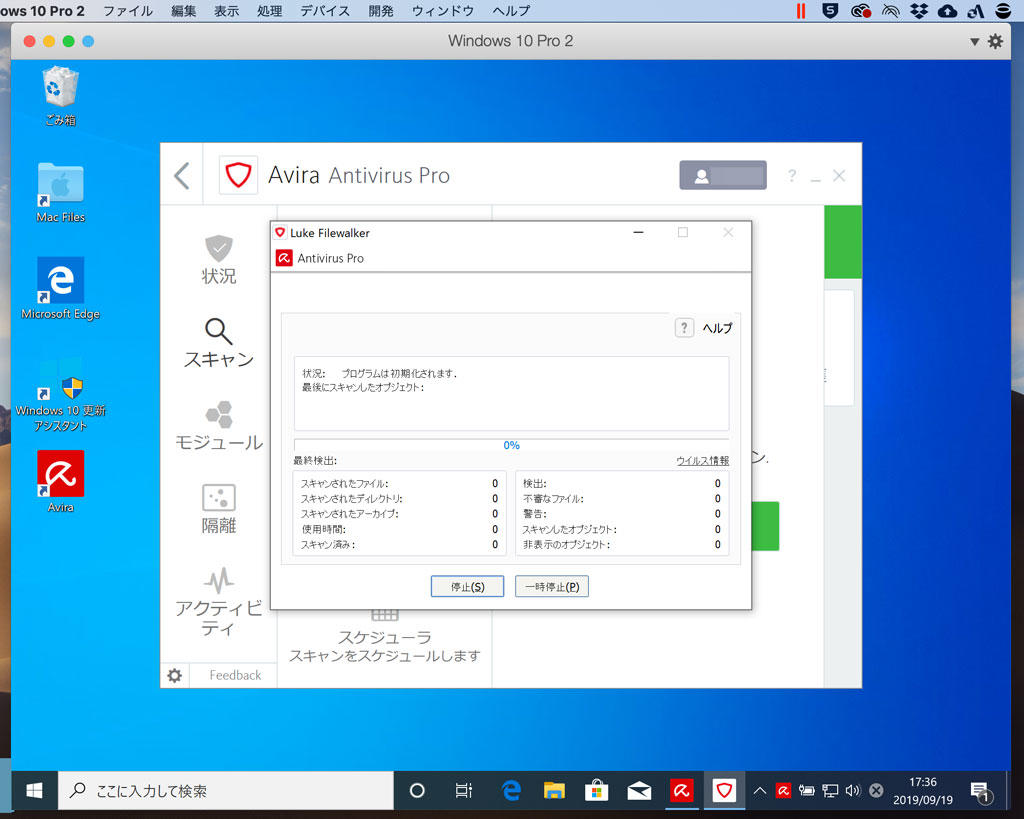The width and height of the screenshot is (1024, 819).
Task: Open the アクティビティ activity section
Action: pos(219,602)
